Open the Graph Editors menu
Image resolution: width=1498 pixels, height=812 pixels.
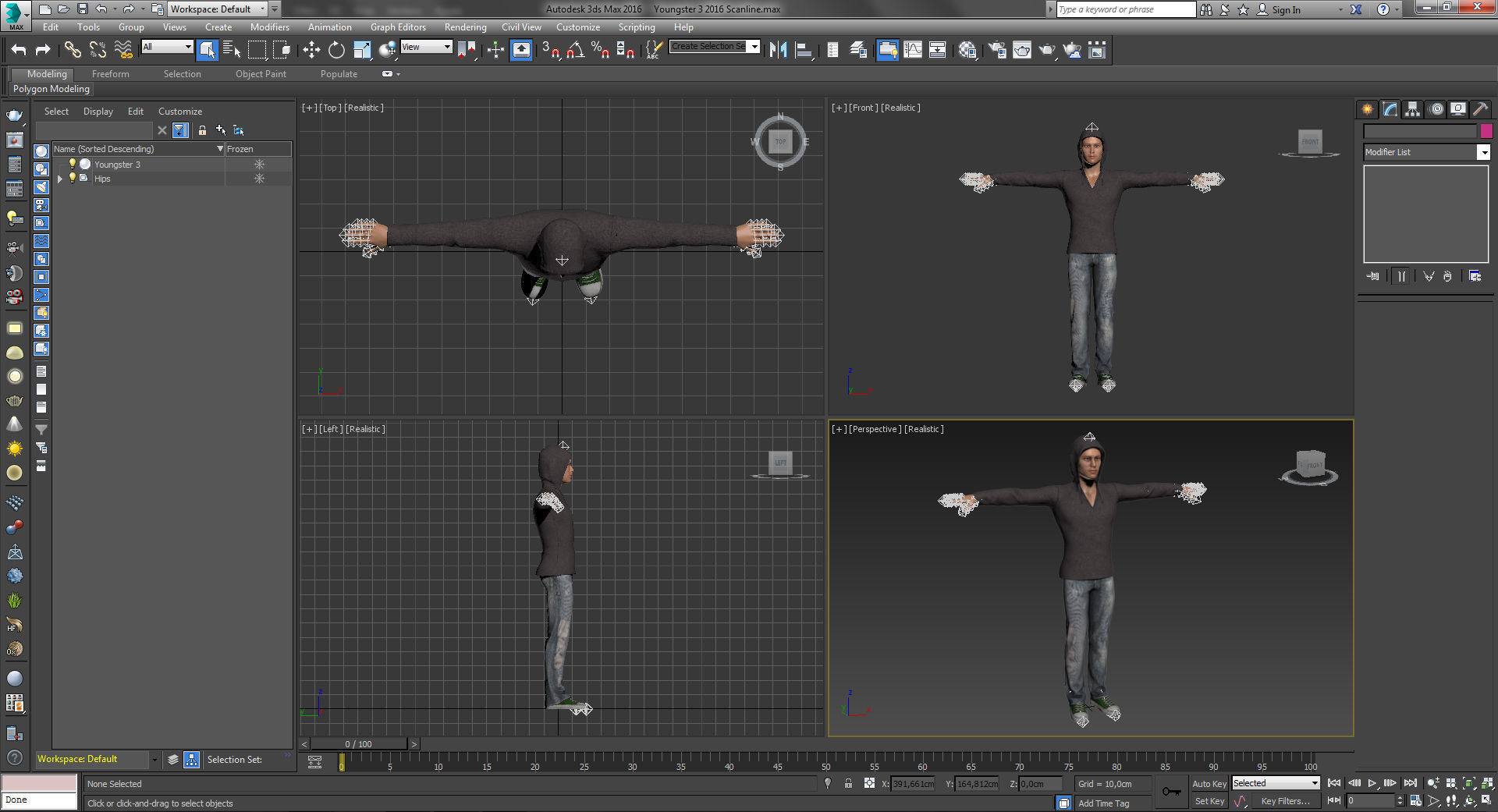point(398,27)
